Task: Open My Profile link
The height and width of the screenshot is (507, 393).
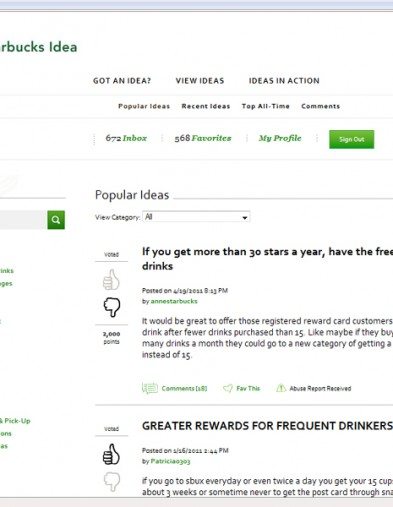Action: coord(280,138)
